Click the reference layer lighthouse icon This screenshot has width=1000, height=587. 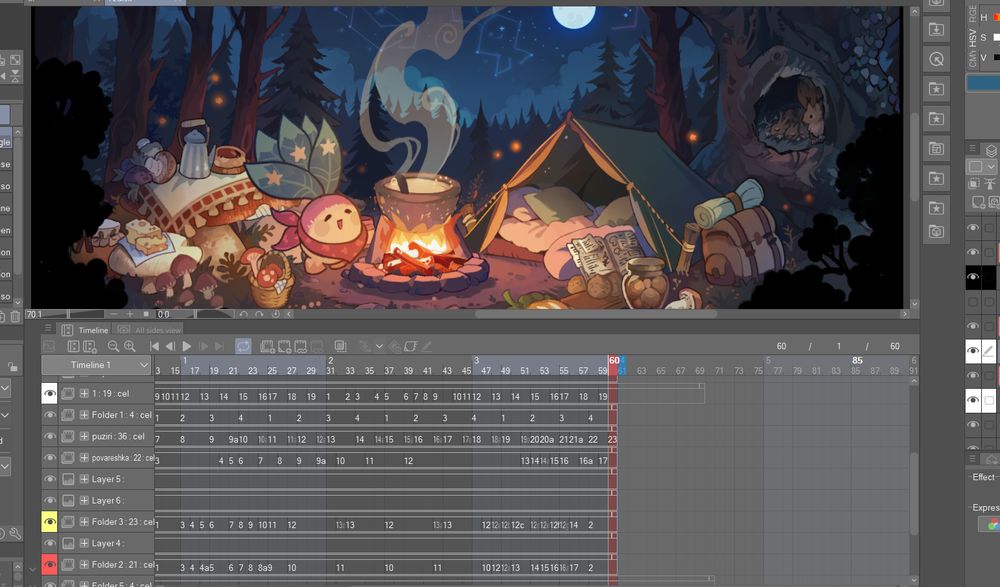tap(990, 184)
